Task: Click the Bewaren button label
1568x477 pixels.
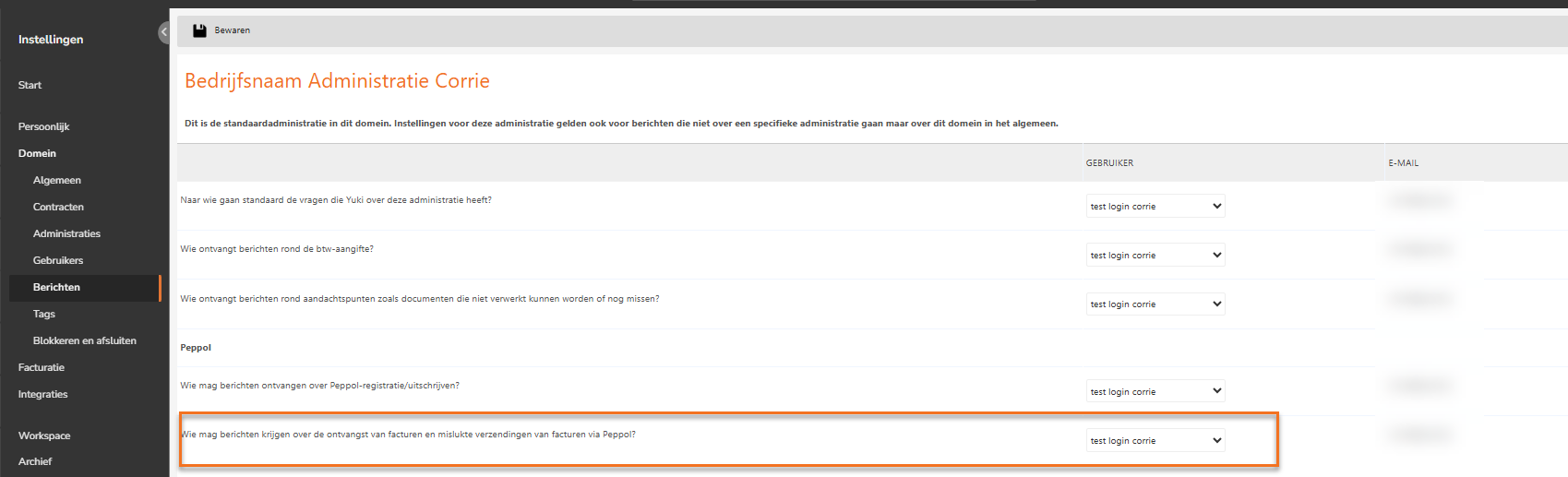Action: coord(233,30)
